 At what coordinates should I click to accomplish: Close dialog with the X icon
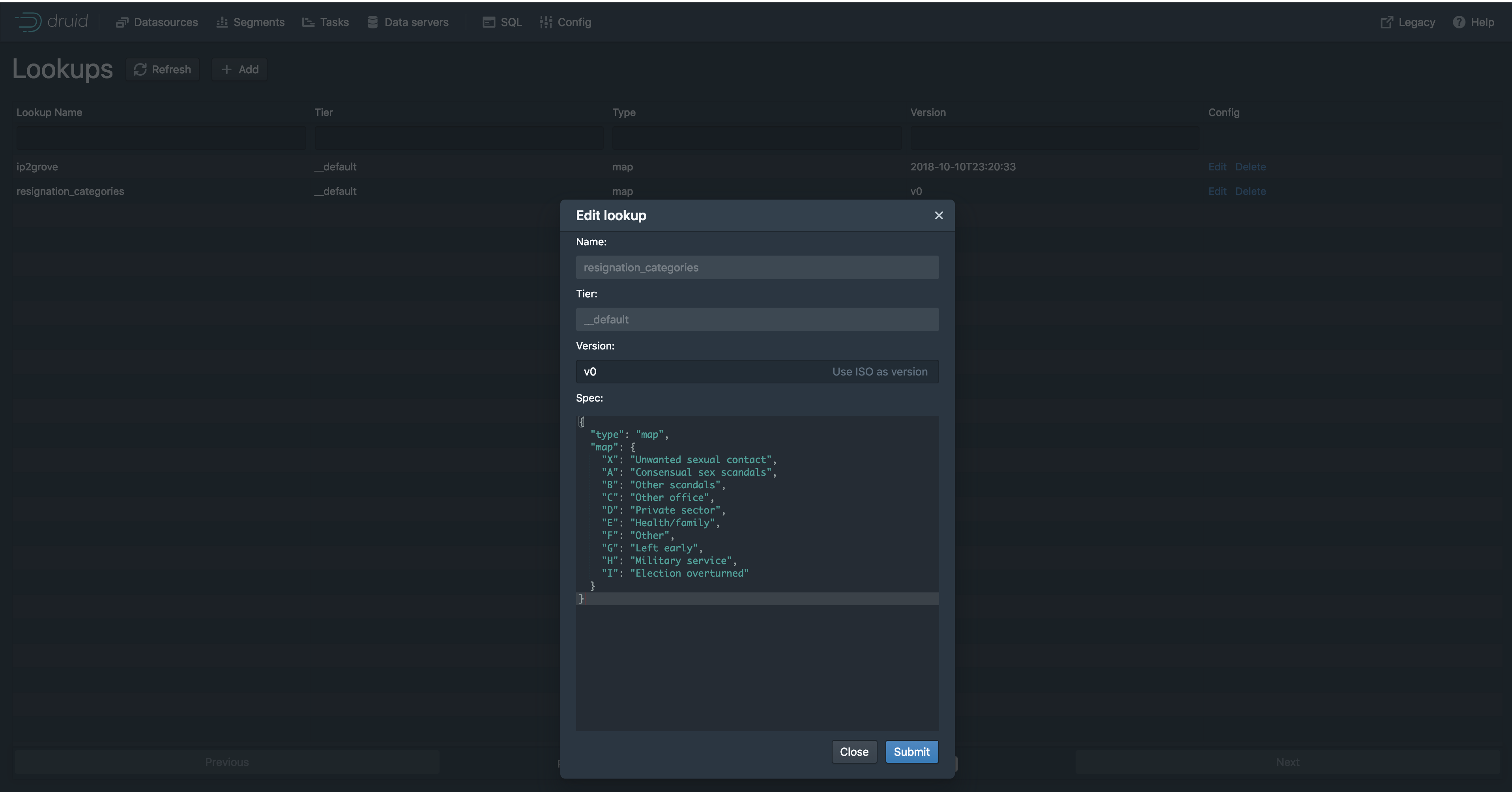939,215
